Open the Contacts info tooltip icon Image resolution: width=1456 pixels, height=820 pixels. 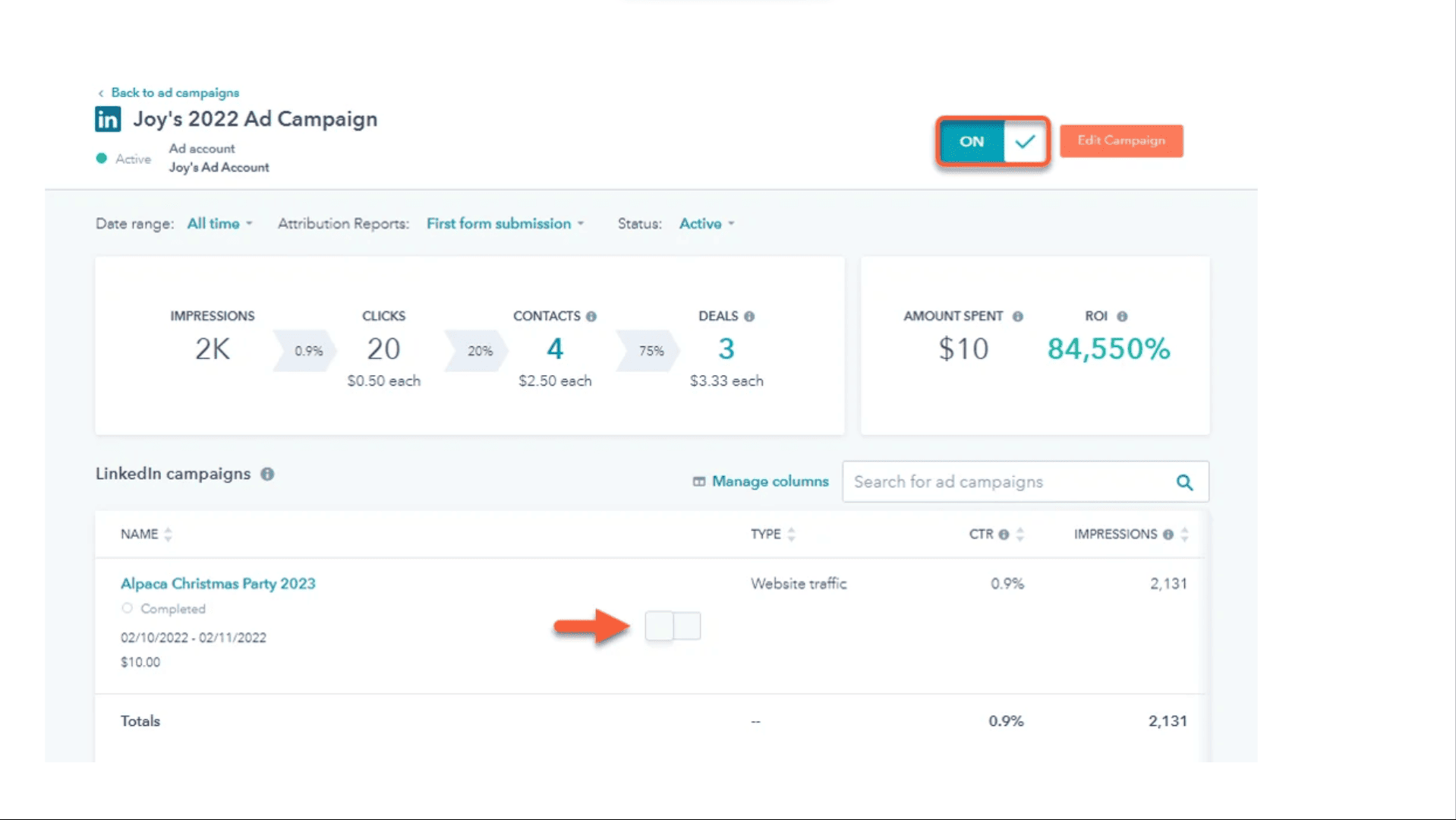tap(591, 316)
